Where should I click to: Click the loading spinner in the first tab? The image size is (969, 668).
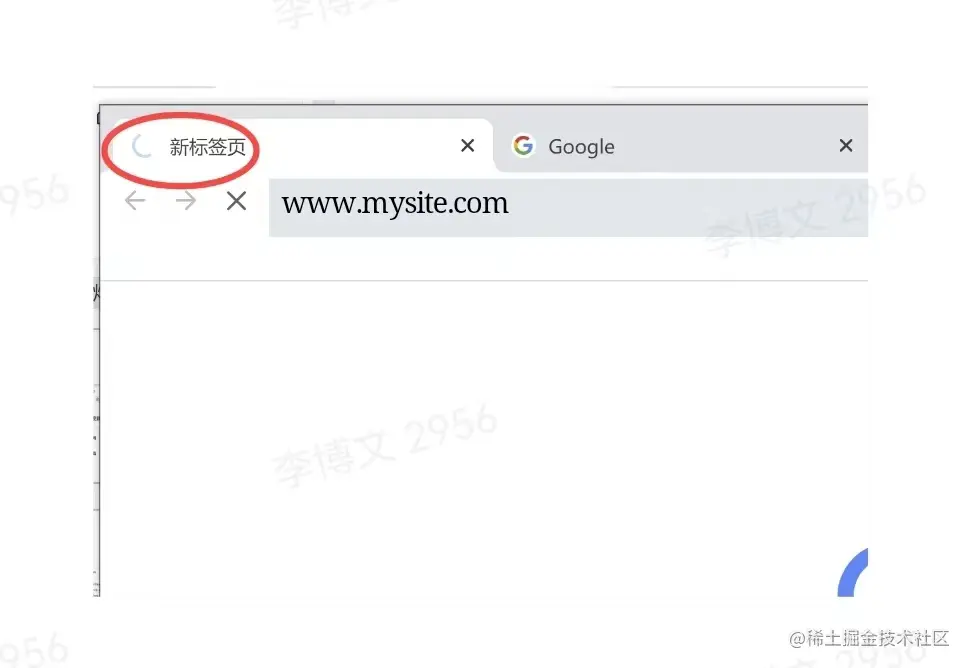[142, 146]
